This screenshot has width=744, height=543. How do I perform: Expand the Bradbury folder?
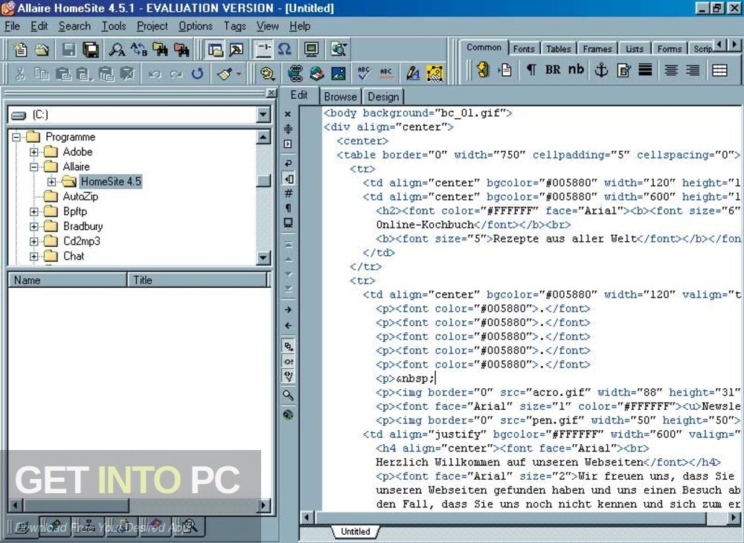click(x=34, y=226)
